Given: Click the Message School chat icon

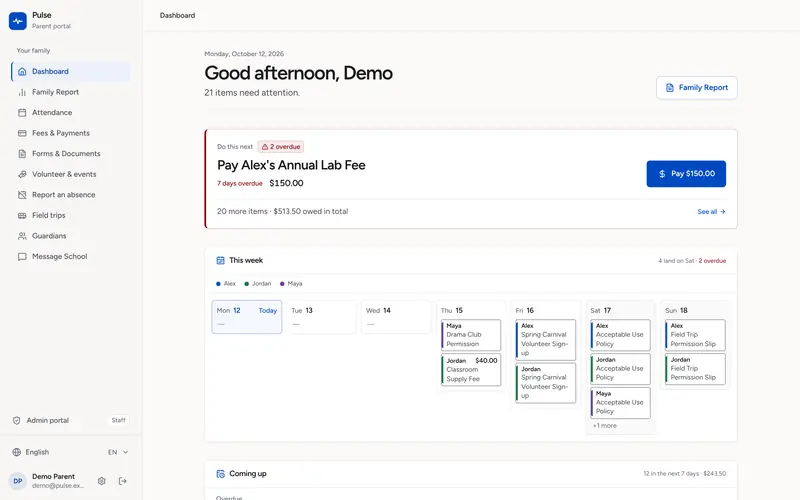Looking at the screenshot, I should click(22, 257).
